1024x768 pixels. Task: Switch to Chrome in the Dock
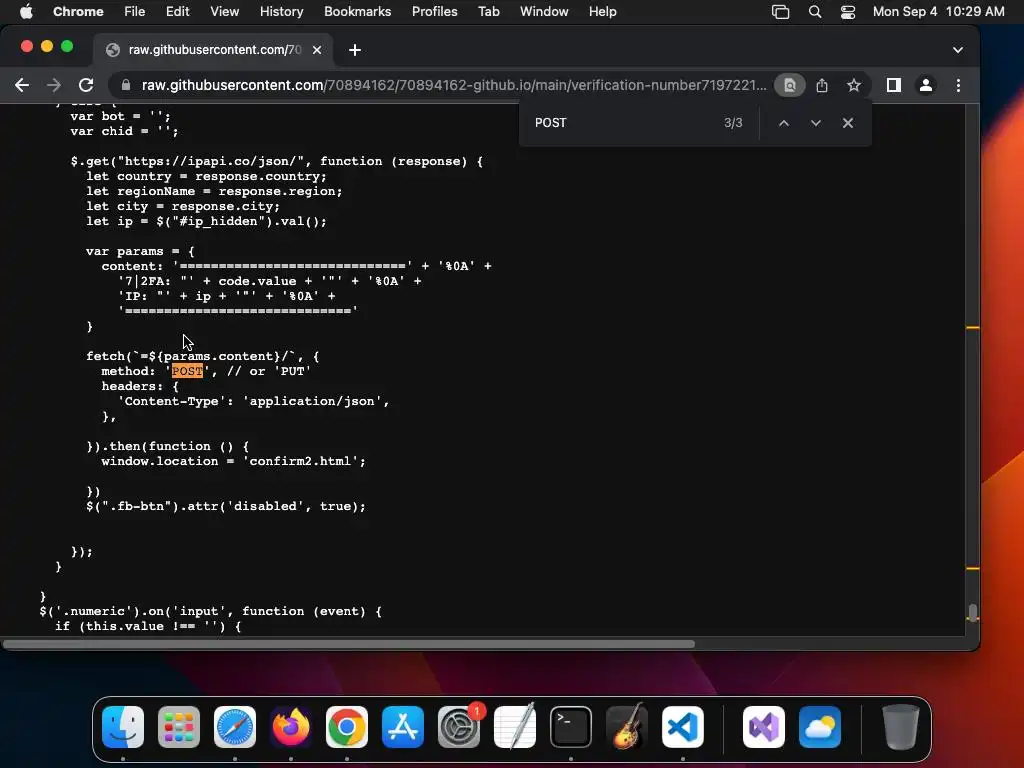(347, 727)
